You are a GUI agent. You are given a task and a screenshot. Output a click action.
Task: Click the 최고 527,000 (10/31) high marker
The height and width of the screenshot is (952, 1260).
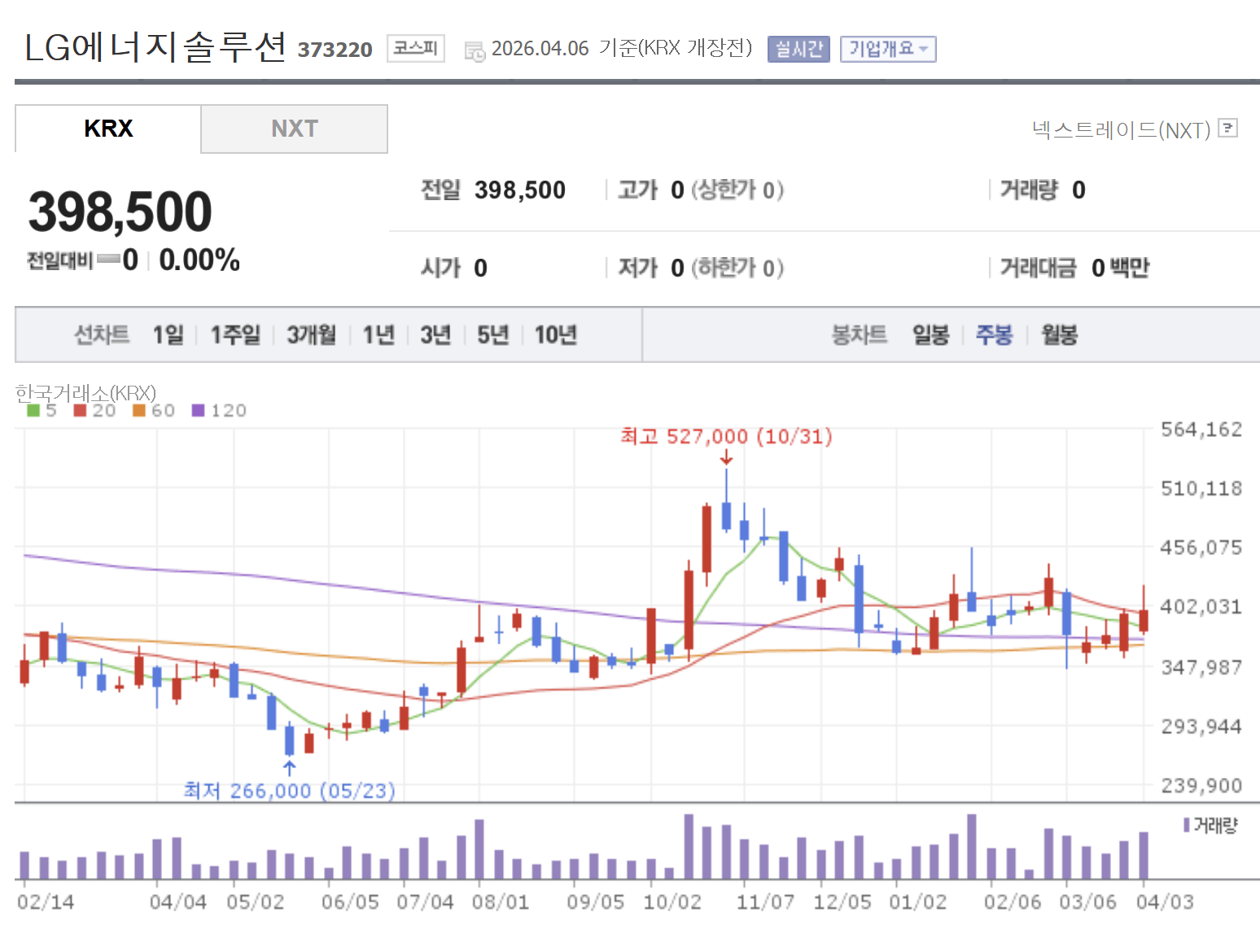[726, 437]
